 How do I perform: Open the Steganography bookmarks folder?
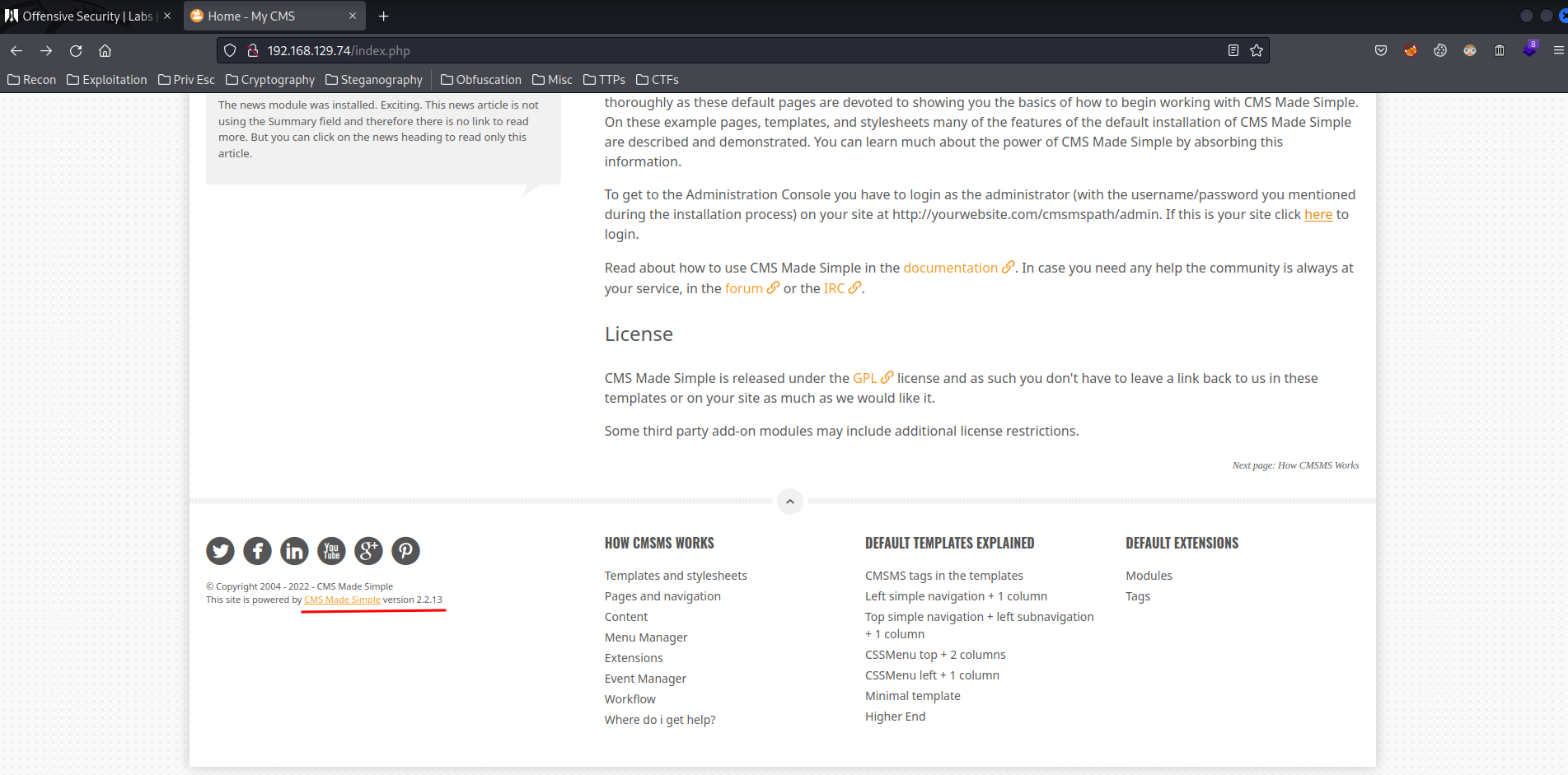point(374,80)
